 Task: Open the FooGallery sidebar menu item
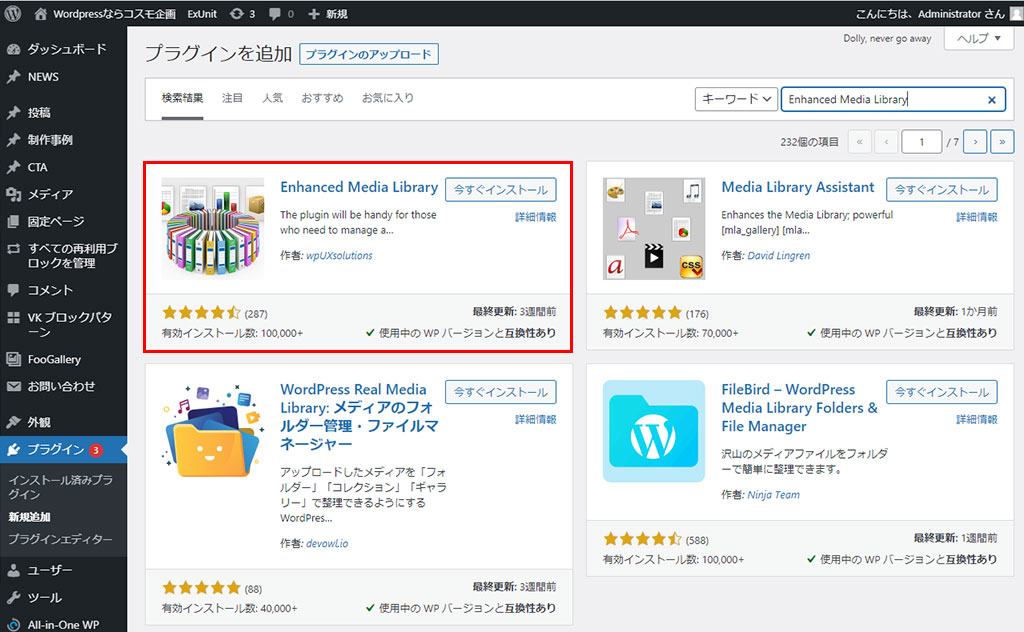pos(54,359)
